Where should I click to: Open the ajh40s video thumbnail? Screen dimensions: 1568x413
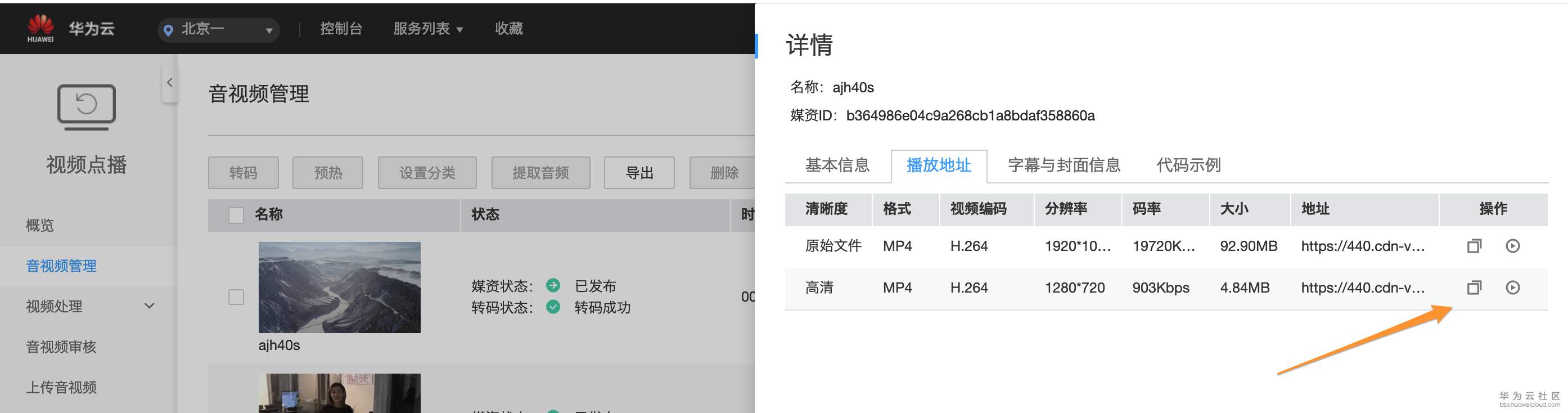340,288
